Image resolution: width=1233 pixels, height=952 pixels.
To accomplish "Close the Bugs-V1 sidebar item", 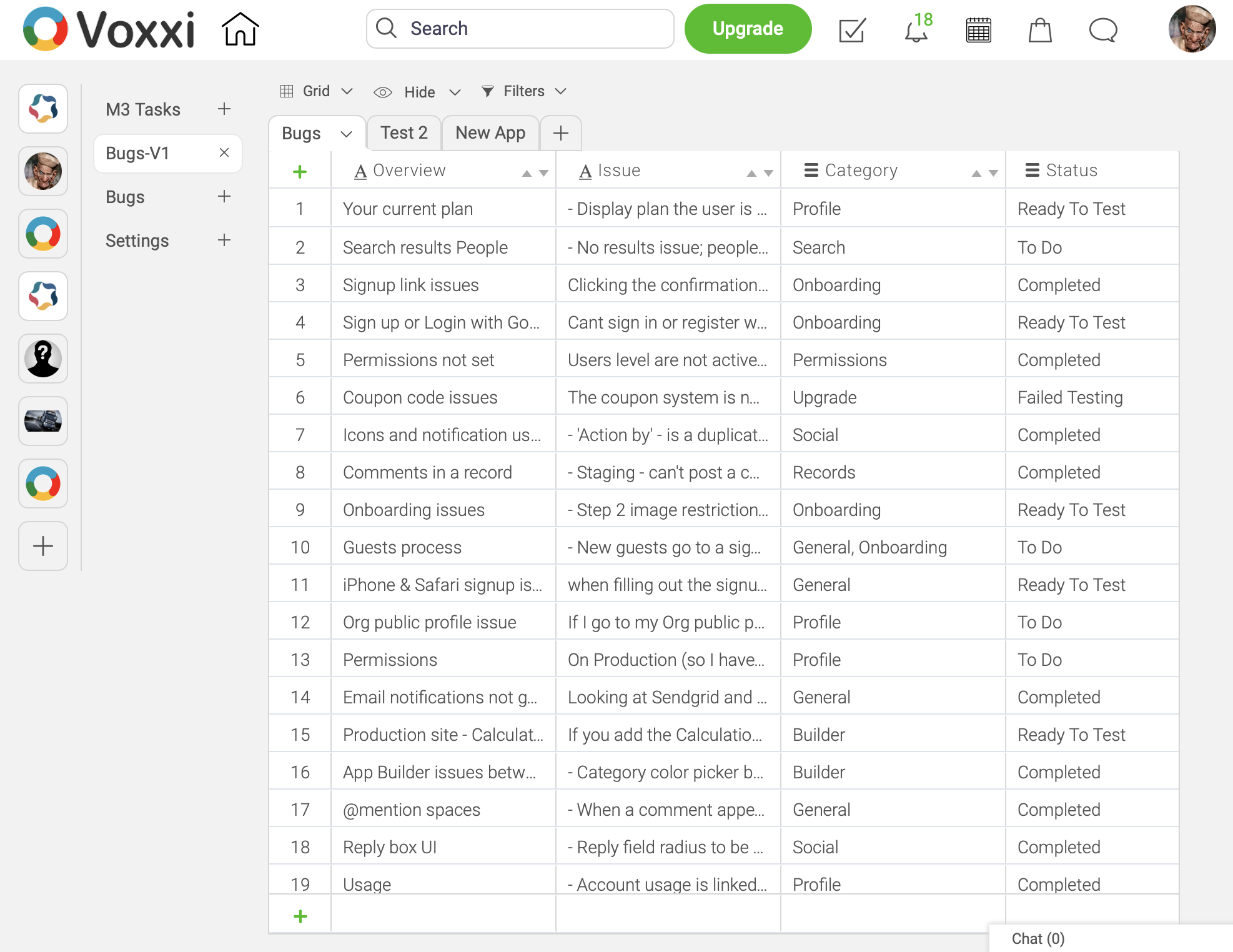I will pyautogui.click(x=224, y=152).
